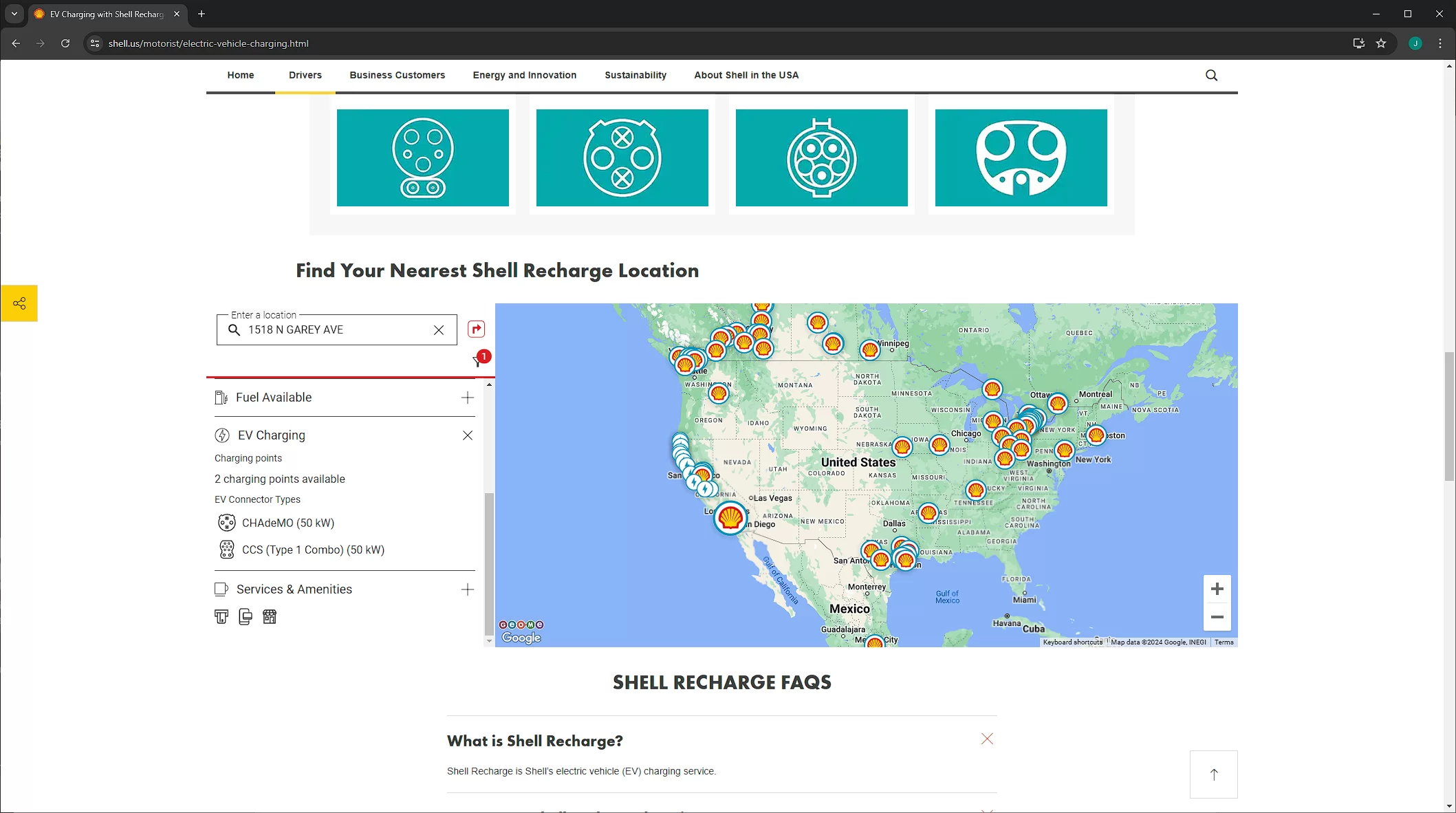1456x813 pixels.
Task: Click the CHAdeMO connector icon
Action: tap(226, 523)
